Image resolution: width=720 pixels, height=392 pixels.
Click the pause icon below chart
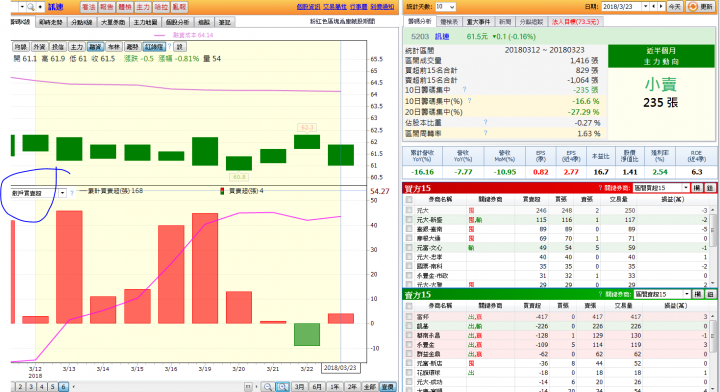point(248,387)
